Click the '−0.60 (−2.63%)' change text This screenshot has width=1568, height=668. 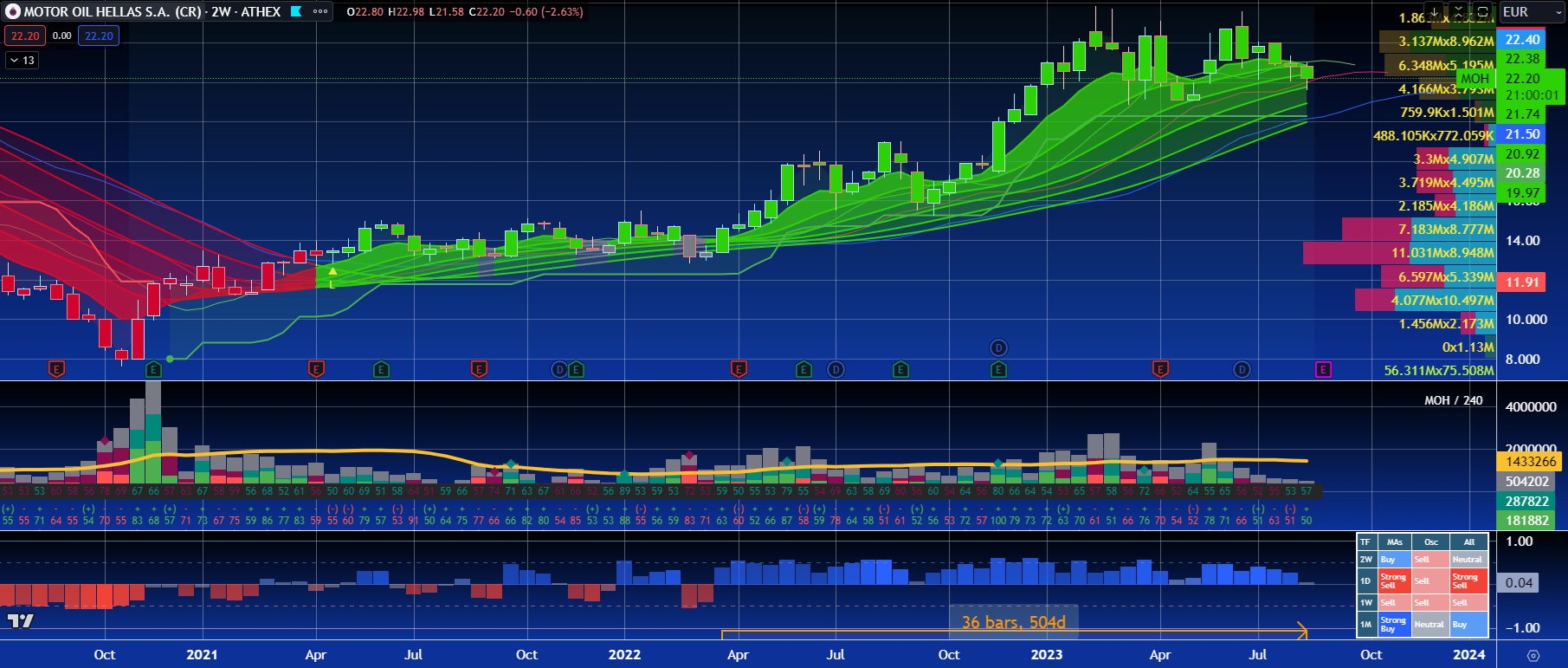click(547, 12)
